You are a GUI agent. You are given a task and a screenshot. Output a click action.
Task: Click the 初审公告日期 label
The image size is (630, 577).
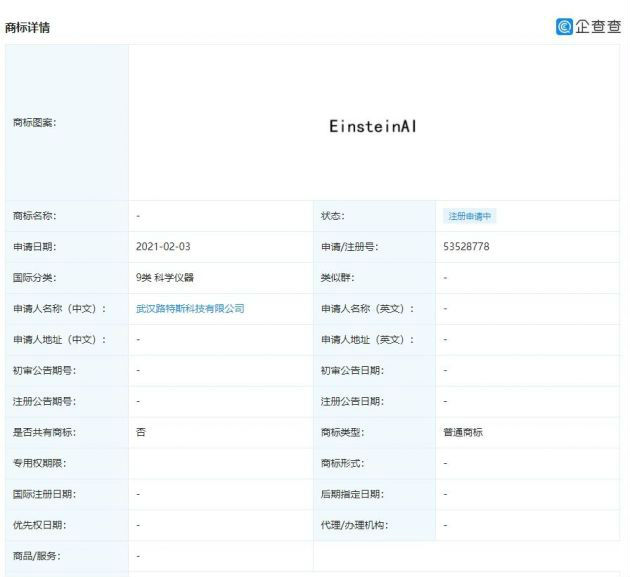point(352,370)
